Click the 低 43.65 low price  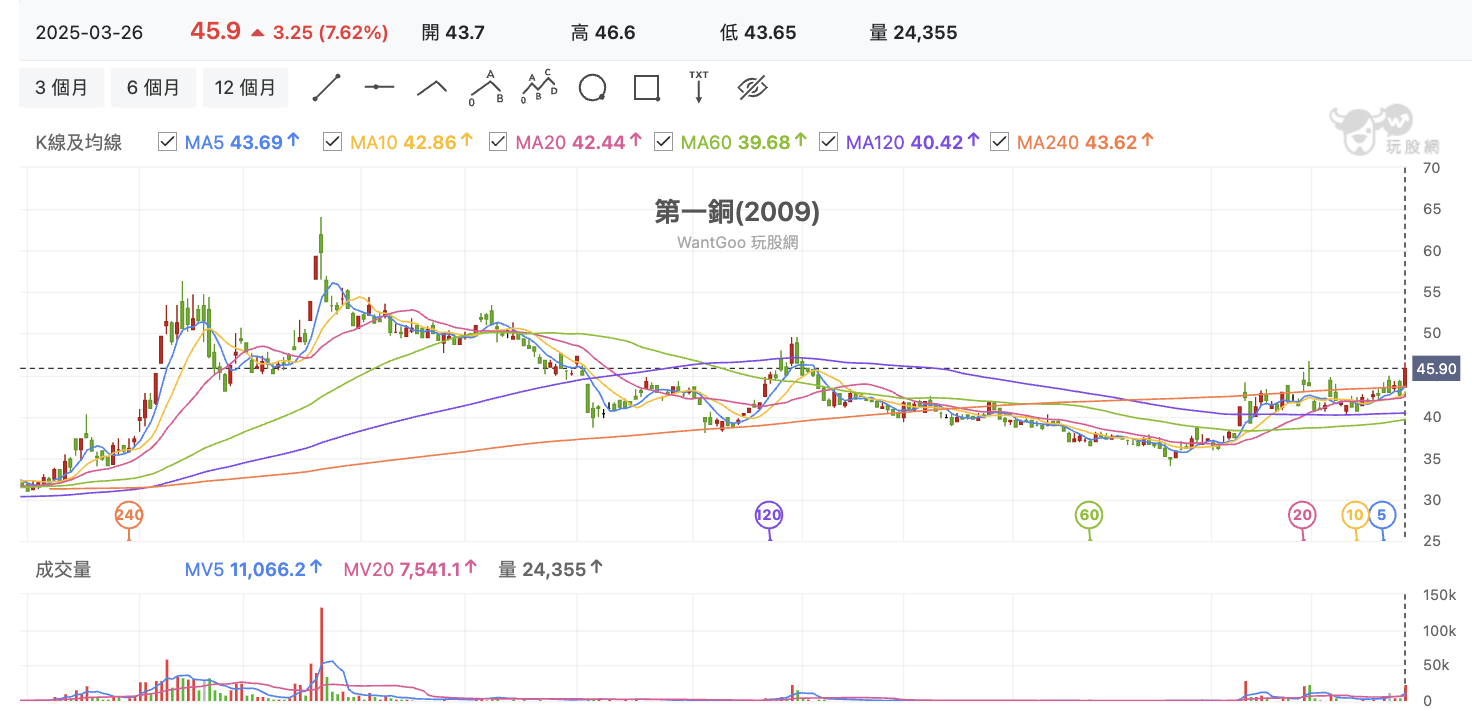(758, 33)
